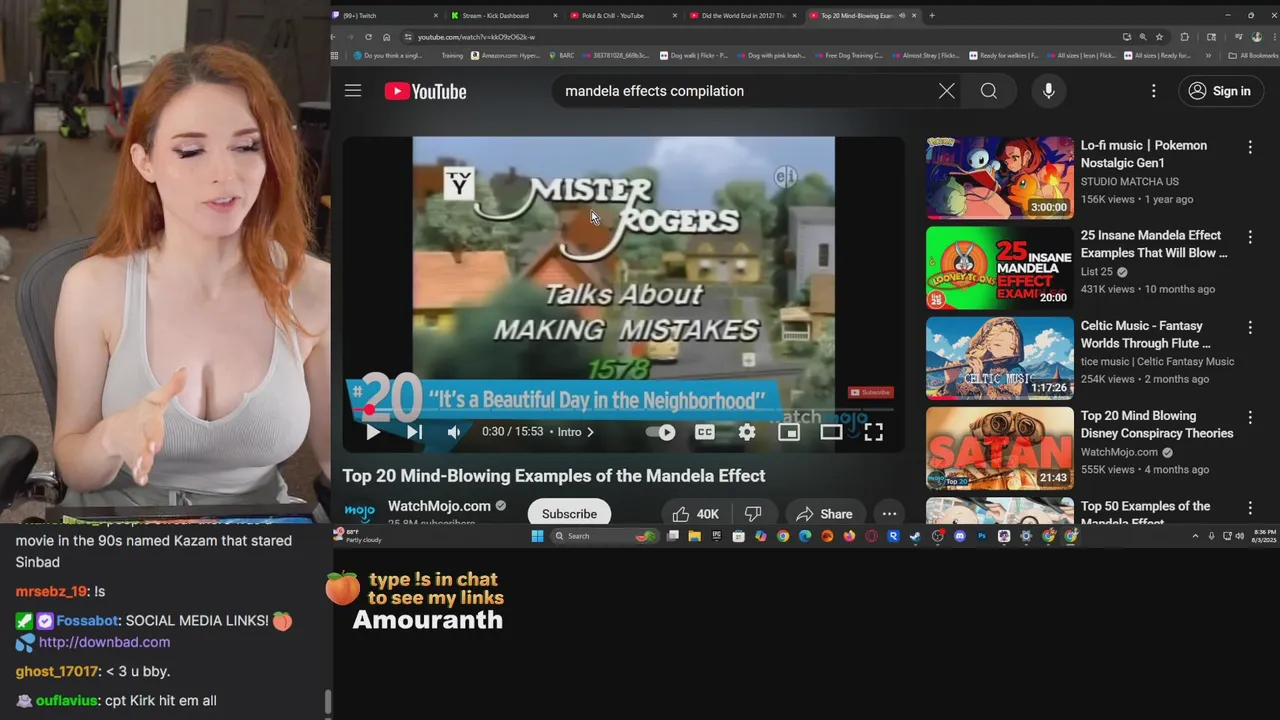Open the video title Top 20 Mind-Blowing Examples
Viewport: 1280px width, 720px height.
click(554, 476)
